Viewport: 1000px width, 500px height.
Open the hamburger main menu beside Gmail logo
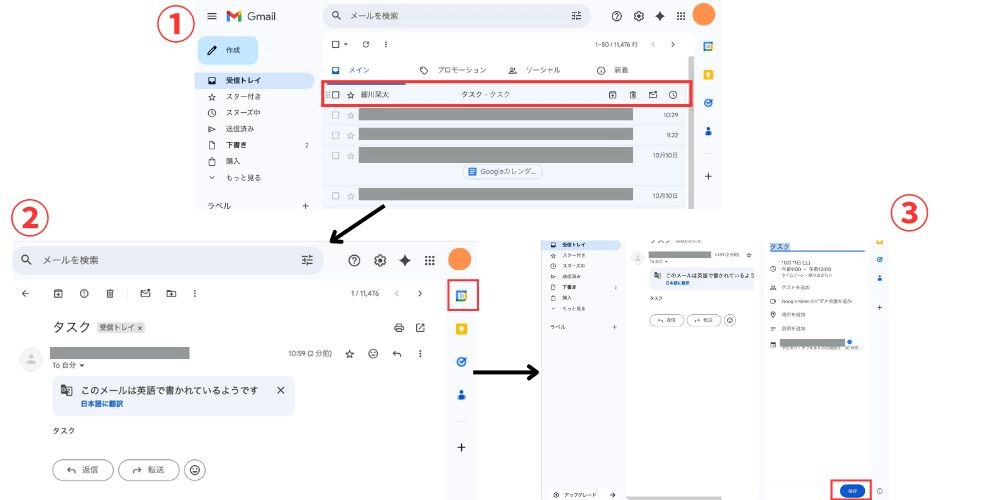(x=212, y=16)
